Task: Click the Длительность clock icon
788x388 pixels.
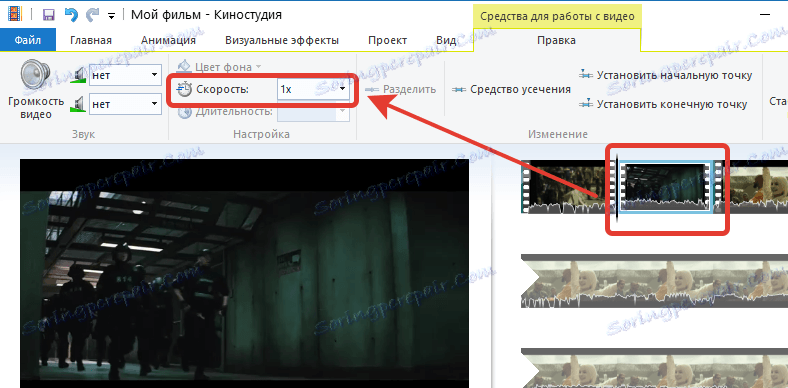Action: point(184,112)
